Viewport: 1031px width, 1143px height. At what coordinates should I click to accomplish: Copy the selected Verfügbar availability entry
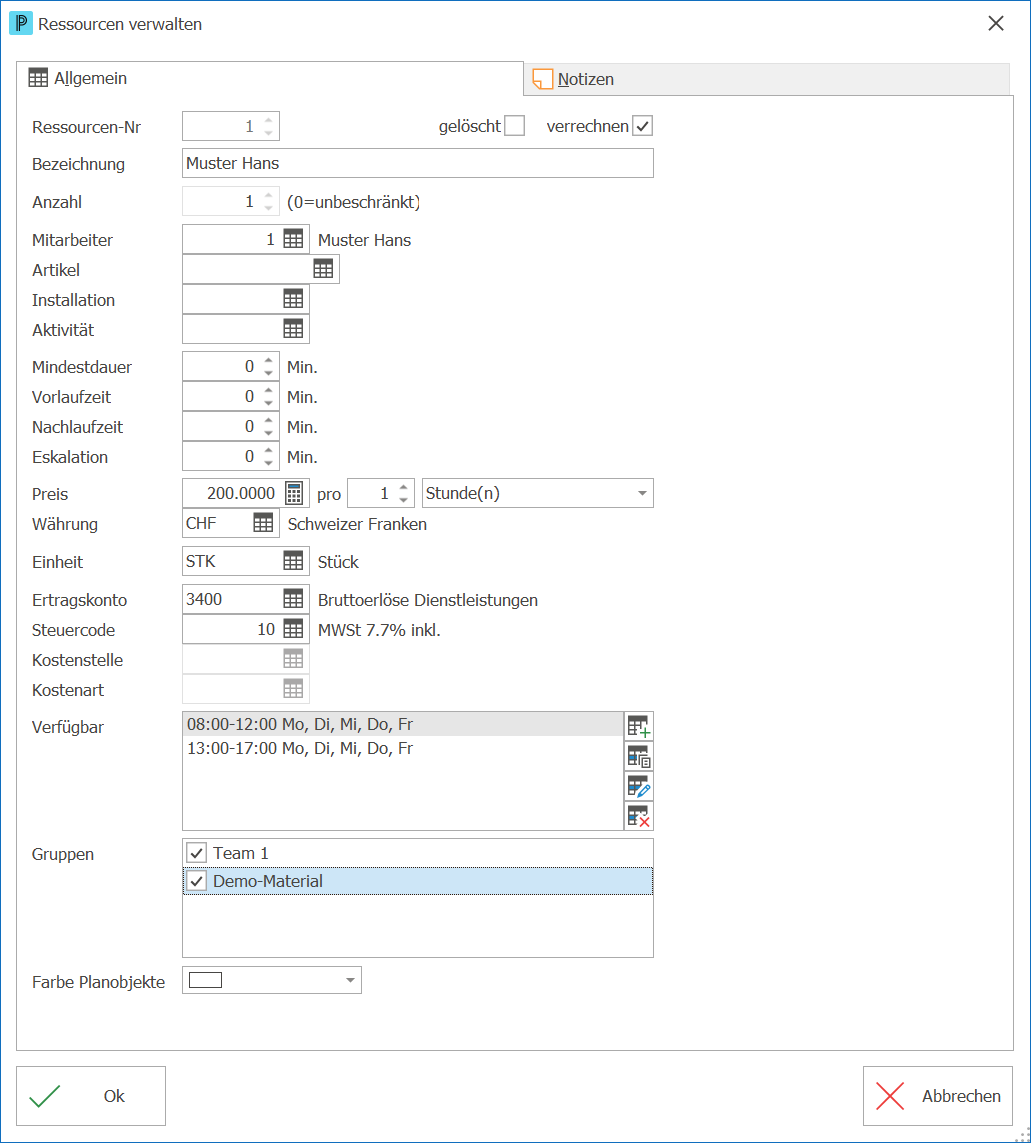pos(639,757)
